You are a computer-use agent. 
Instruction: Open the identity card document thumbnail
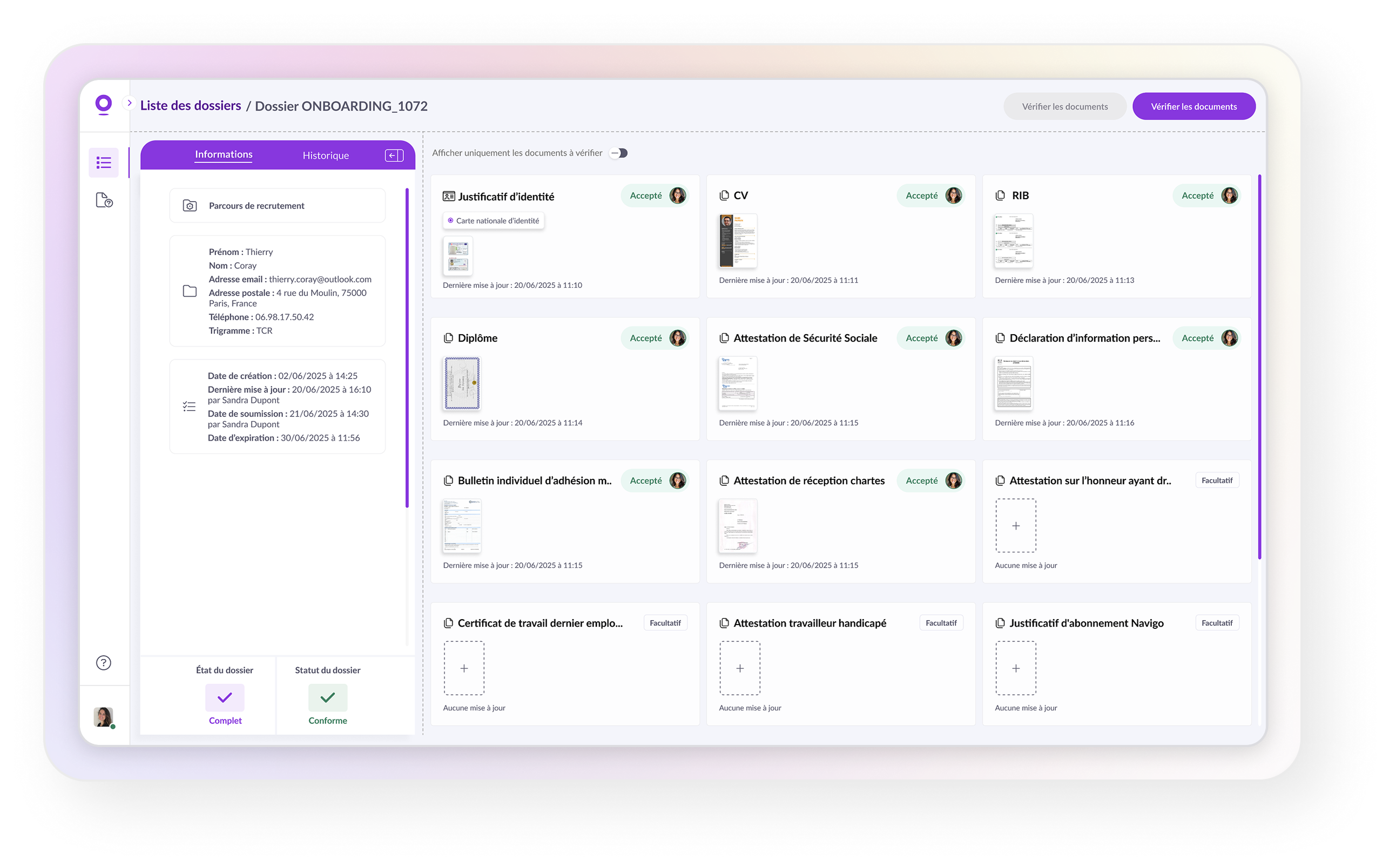click(457, 256)
